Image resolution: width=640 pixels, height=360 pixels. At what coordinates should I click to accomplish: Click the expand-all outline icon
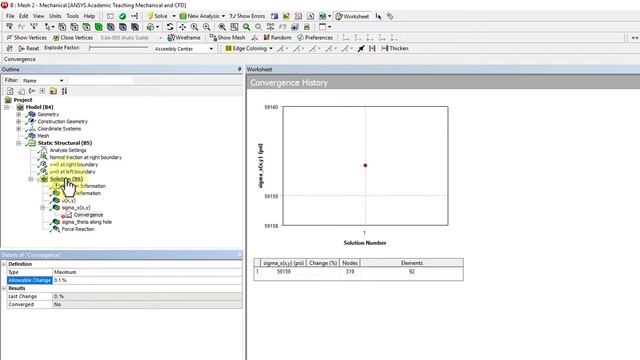click(42, 91)
